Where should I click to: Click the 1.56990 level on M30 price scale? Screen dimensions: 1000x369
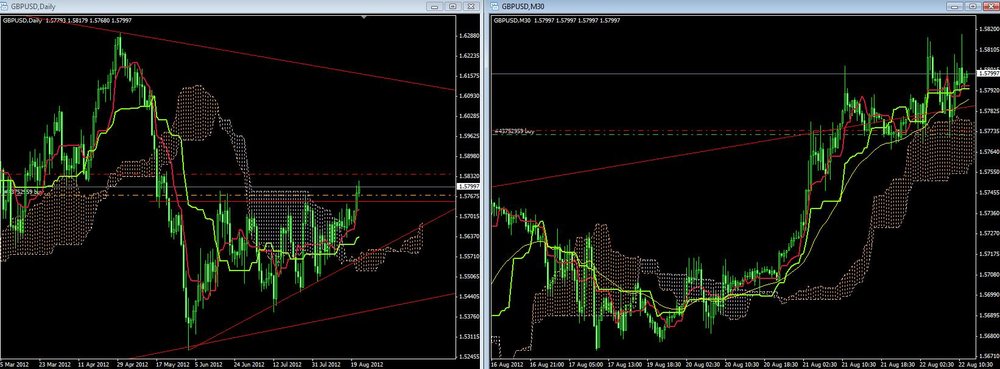989,294
